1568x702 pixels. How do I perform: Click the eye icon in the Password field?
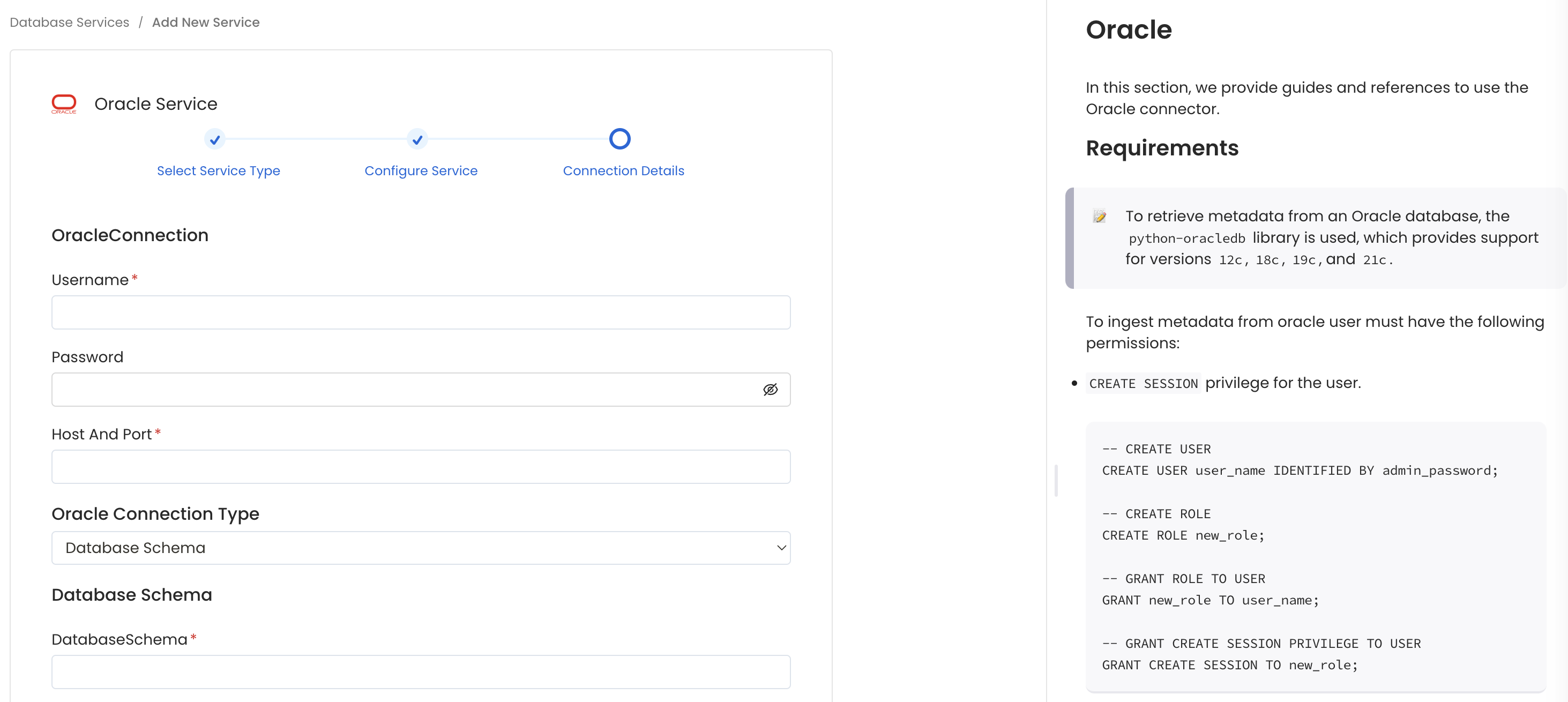tap(771, 390)
